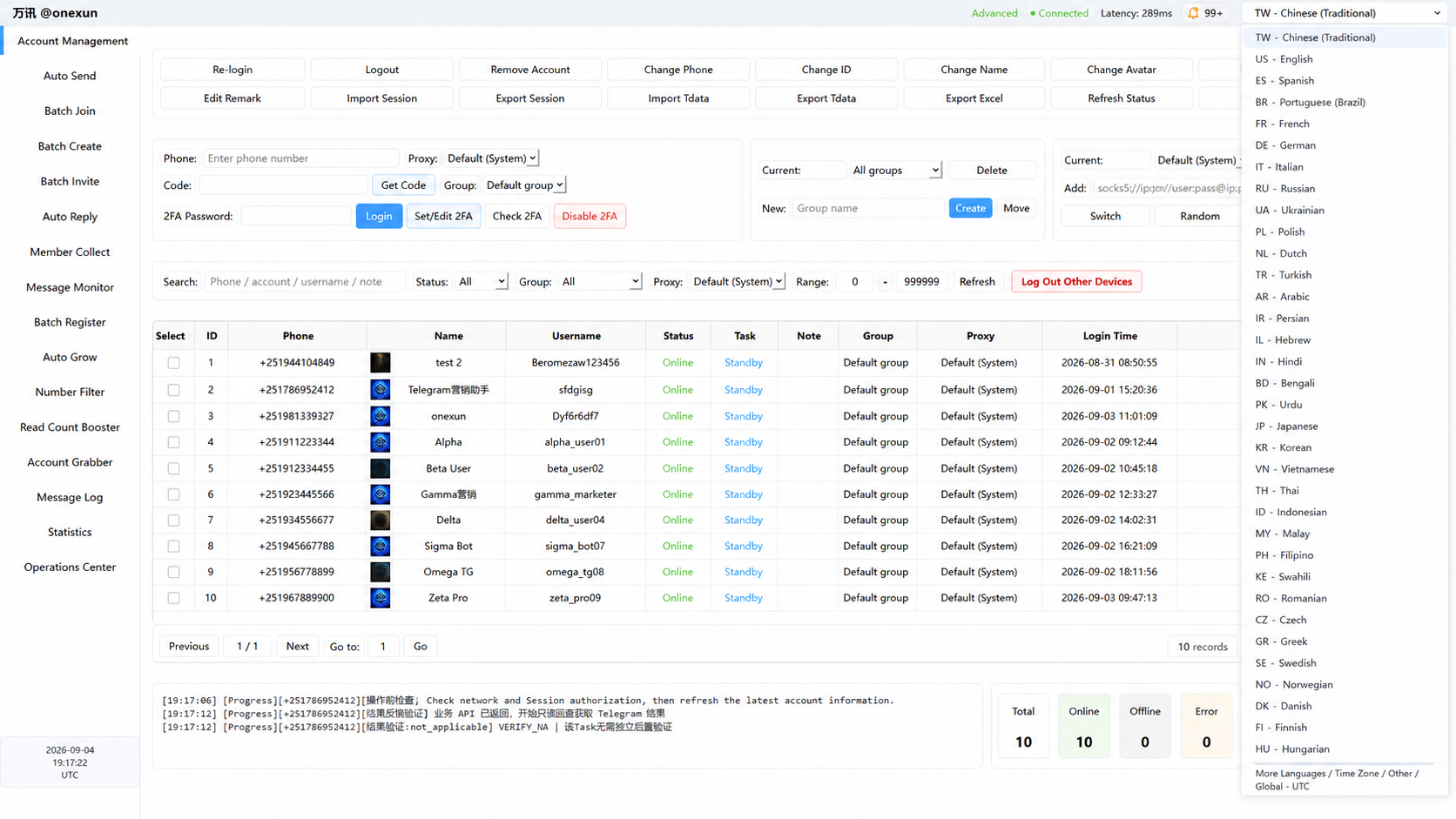Click the avatar beside onexun name
The height and width of the screenshot is (819, 1456).
coord(380,416)
